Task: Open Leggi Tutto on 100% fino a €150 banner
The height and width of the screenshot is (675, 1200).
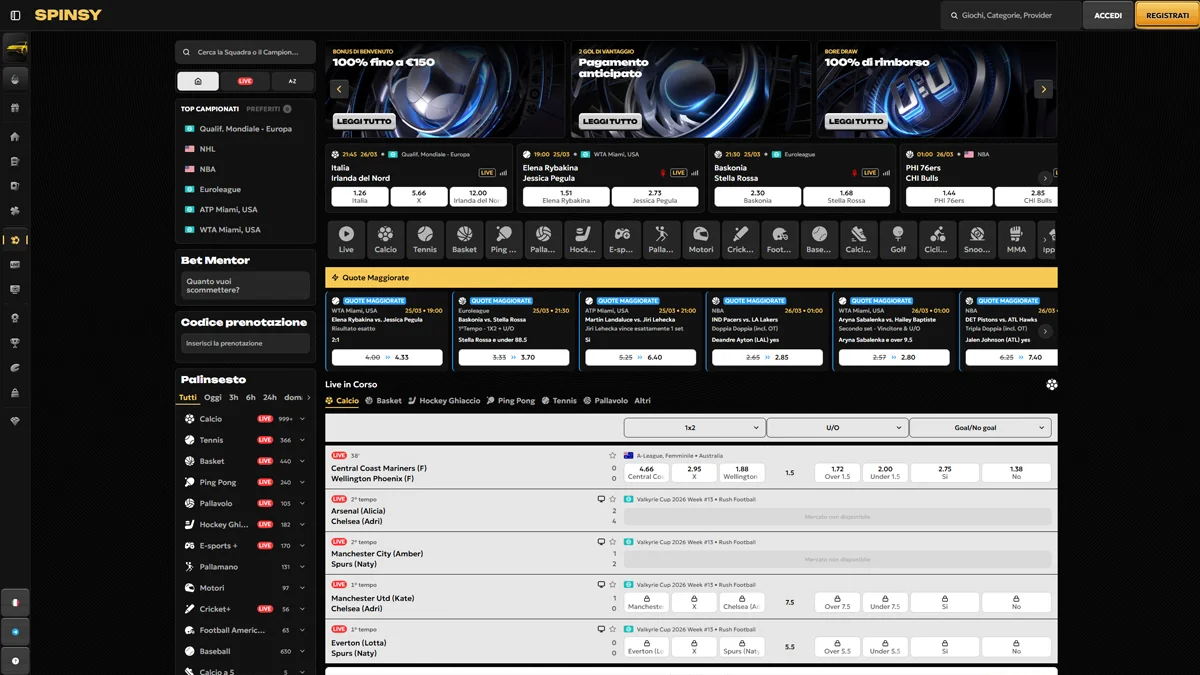Action: (x=364, y=121)
